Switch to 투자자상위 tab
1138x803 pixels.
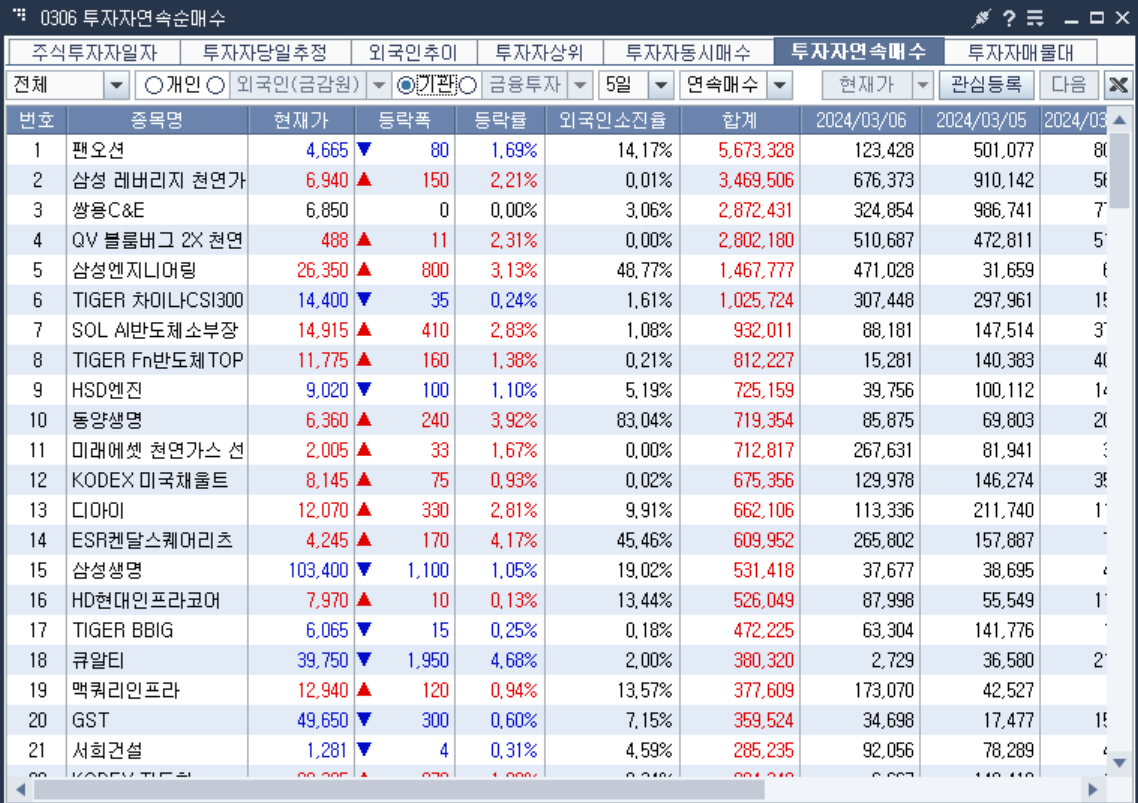pyautogui.click(x=539, y=52)
